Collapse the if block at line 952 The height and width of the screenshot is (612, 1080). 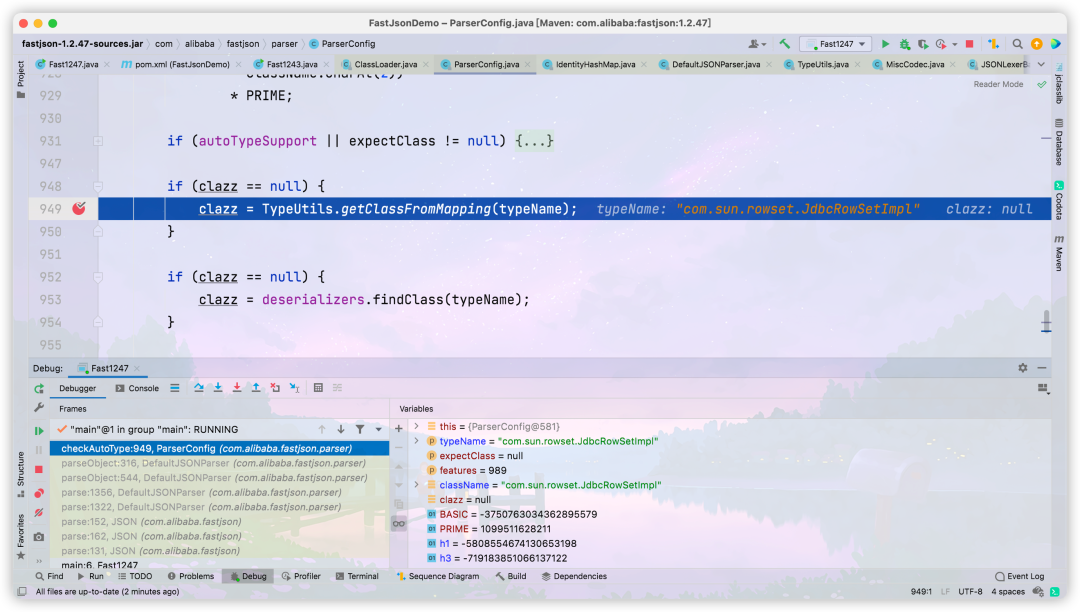(98, 277)
